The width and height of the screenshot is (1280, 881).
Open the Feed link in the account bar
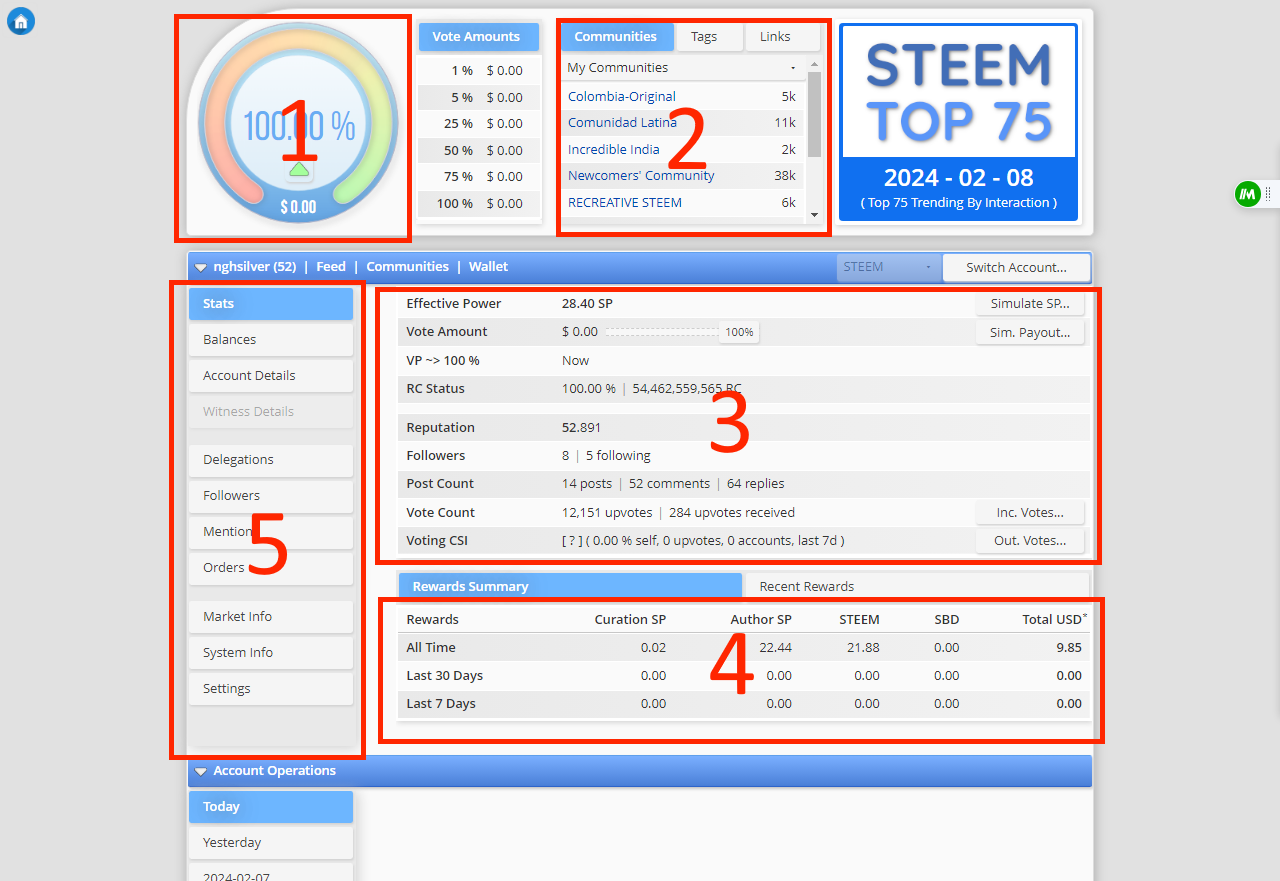(x=331, y=267)
